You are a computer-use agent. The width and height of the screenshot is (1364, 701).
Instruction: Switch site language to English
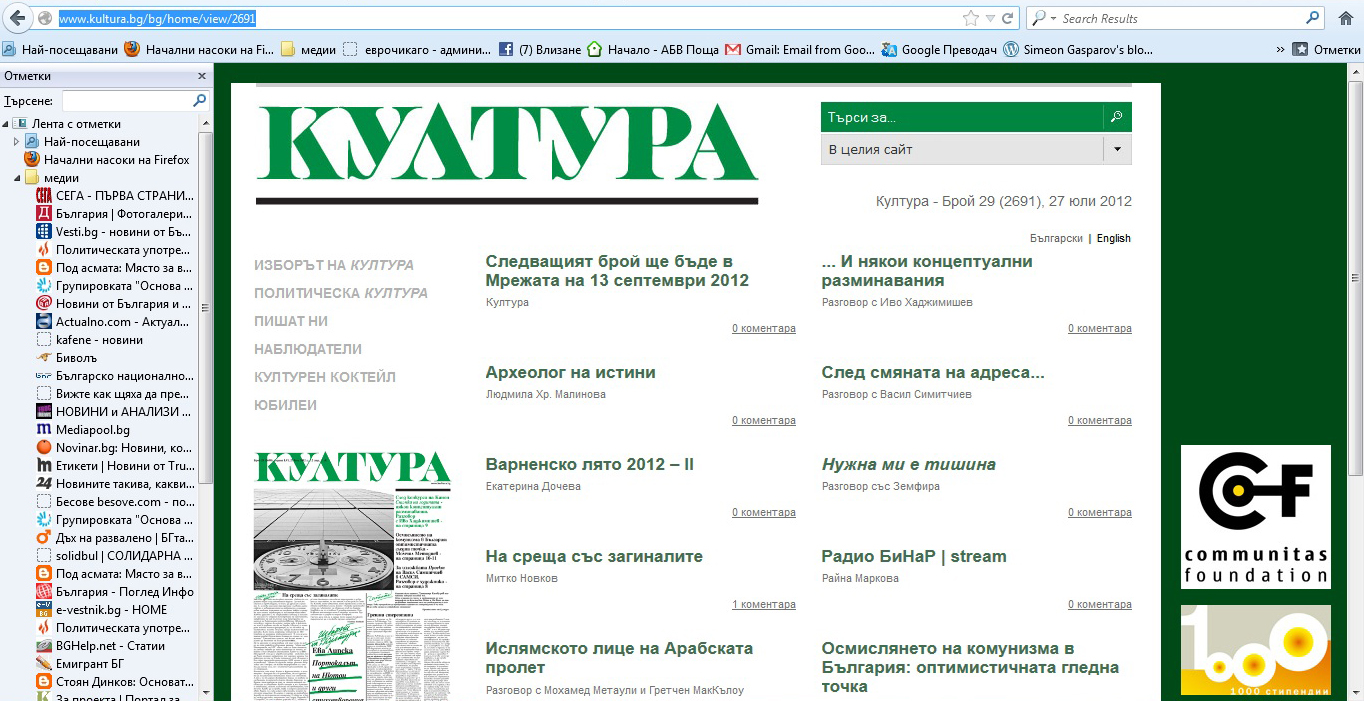pyautogui.click(x=1113, y=238)
